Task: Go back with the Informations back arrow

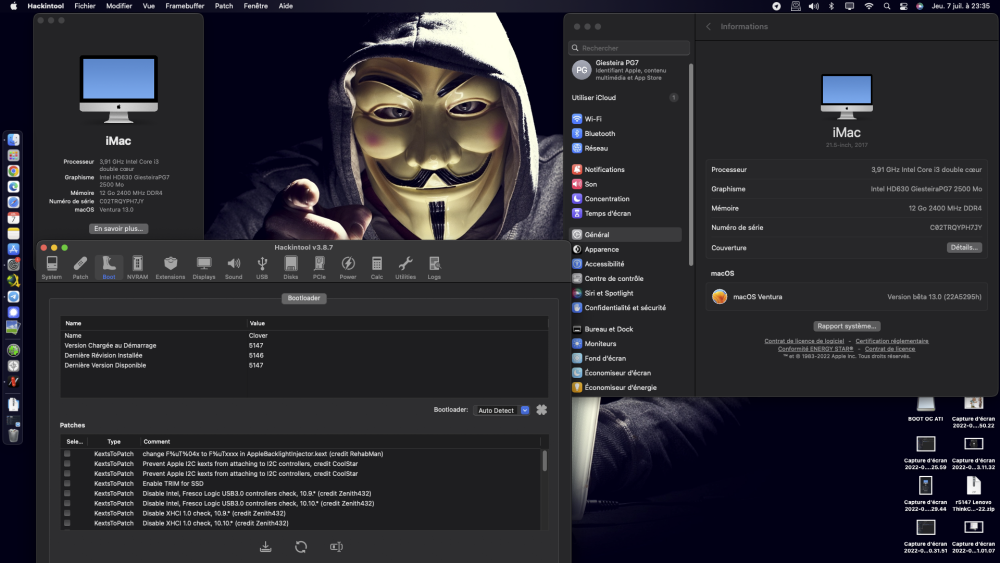Action: click(x=709, y=27)
